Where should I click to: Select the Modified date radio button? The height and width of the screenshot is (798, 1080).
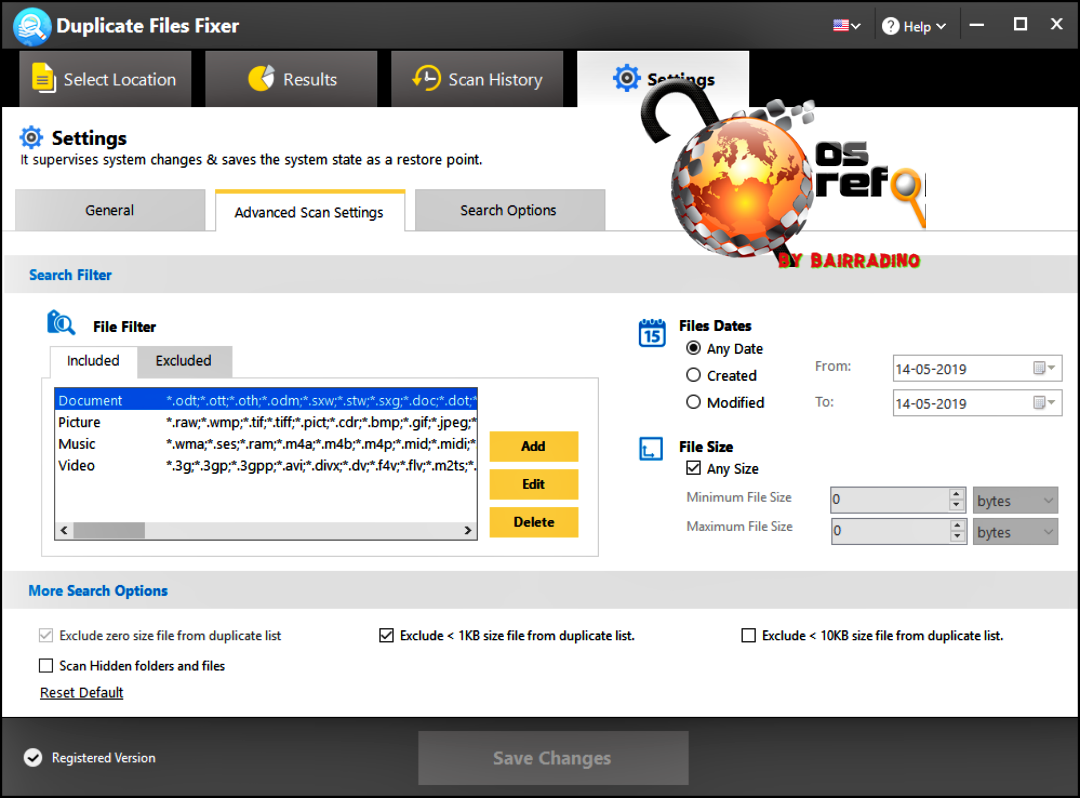point(693,402)
